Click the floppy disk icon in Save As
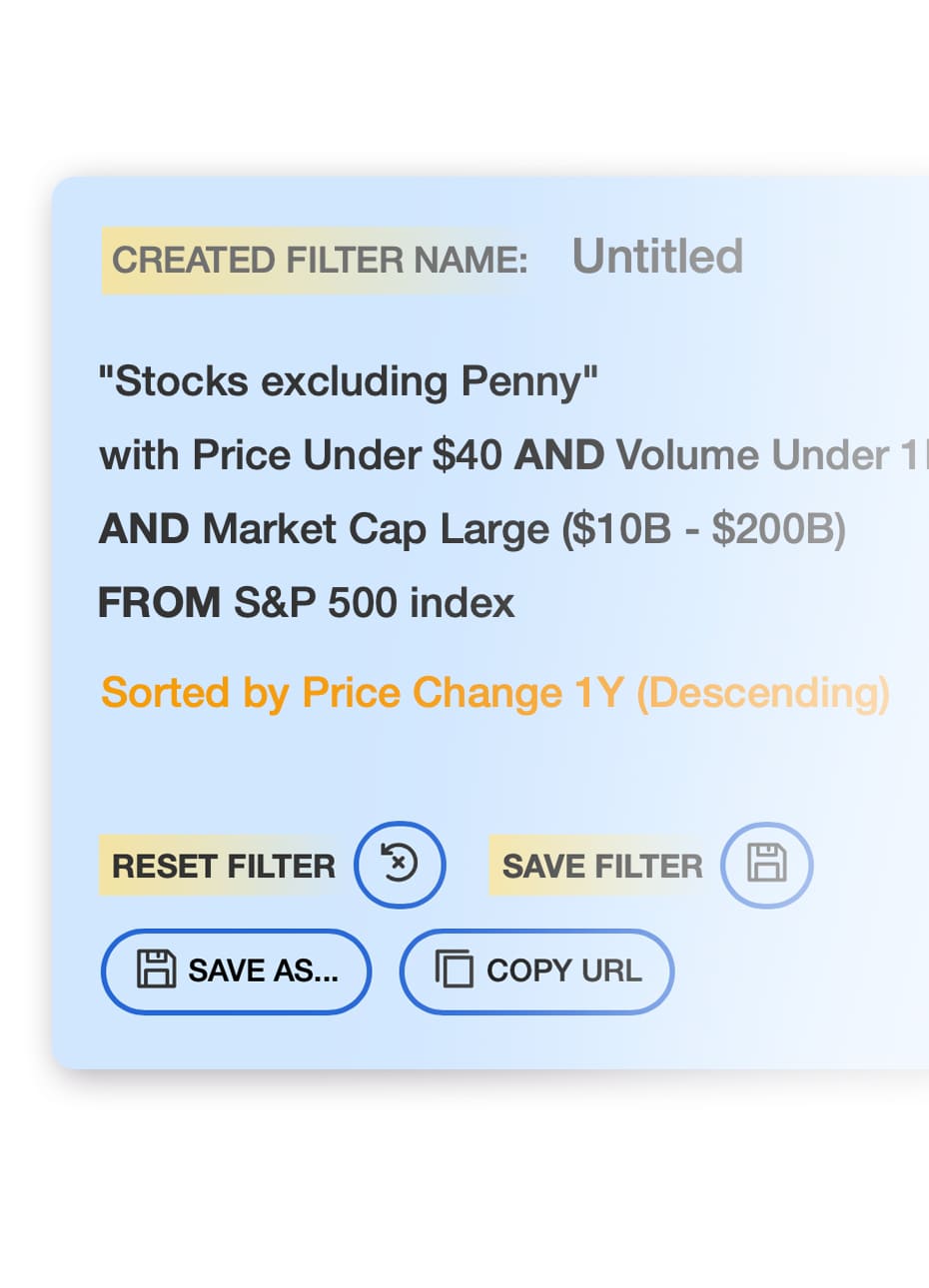 point(156,969)
